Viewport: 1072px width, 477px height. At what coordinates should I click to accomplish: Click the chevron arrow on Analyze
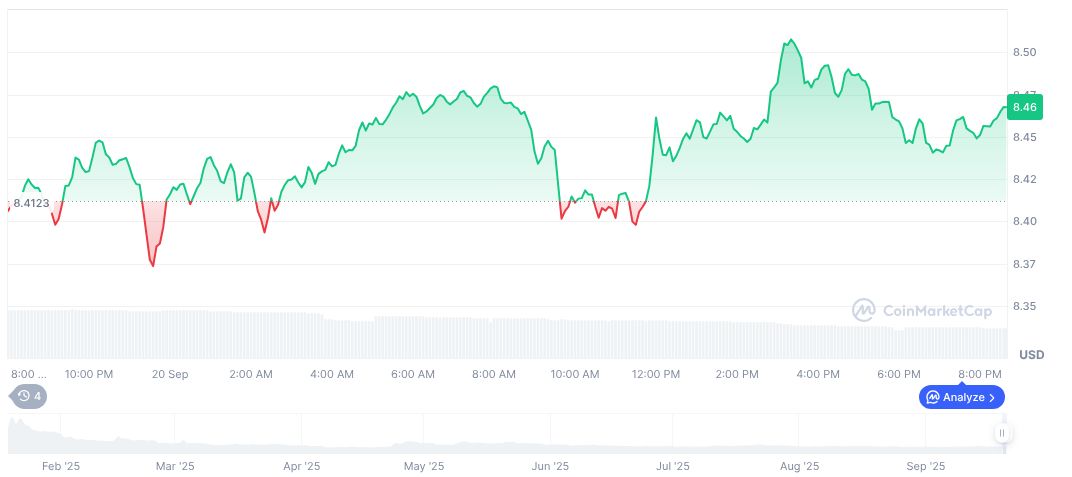coord(992,397)
